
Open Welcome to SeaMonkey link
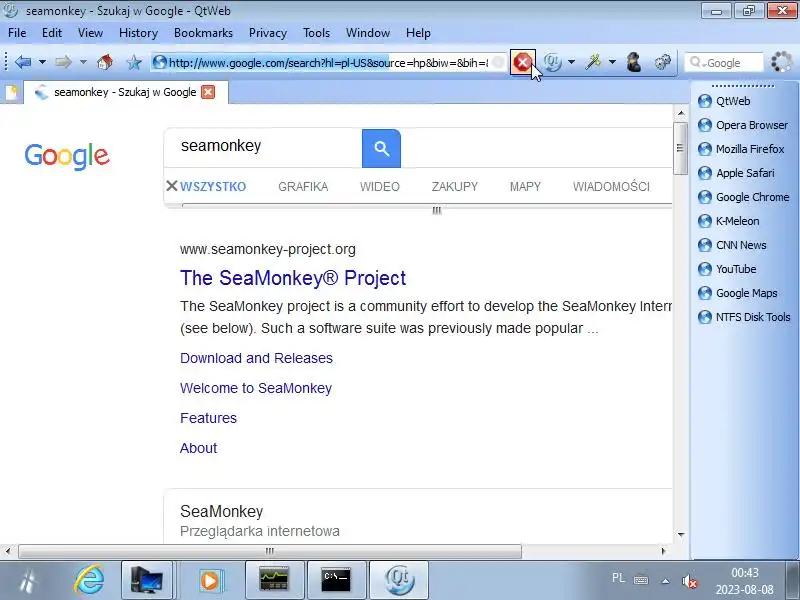[256, 388]
